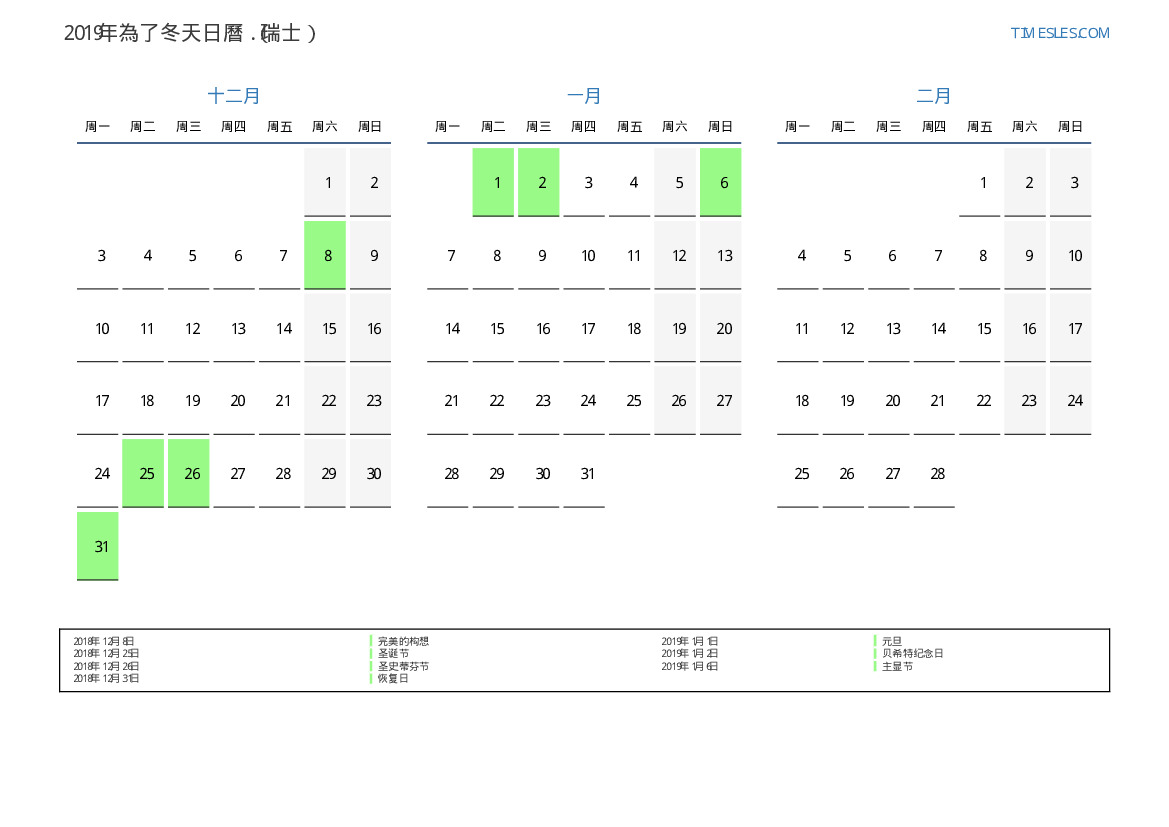Image resolution: width=1169 pixels, height=827 pixels.
Task: Click green December 25 Christmas cell
Action: [143, 473]
